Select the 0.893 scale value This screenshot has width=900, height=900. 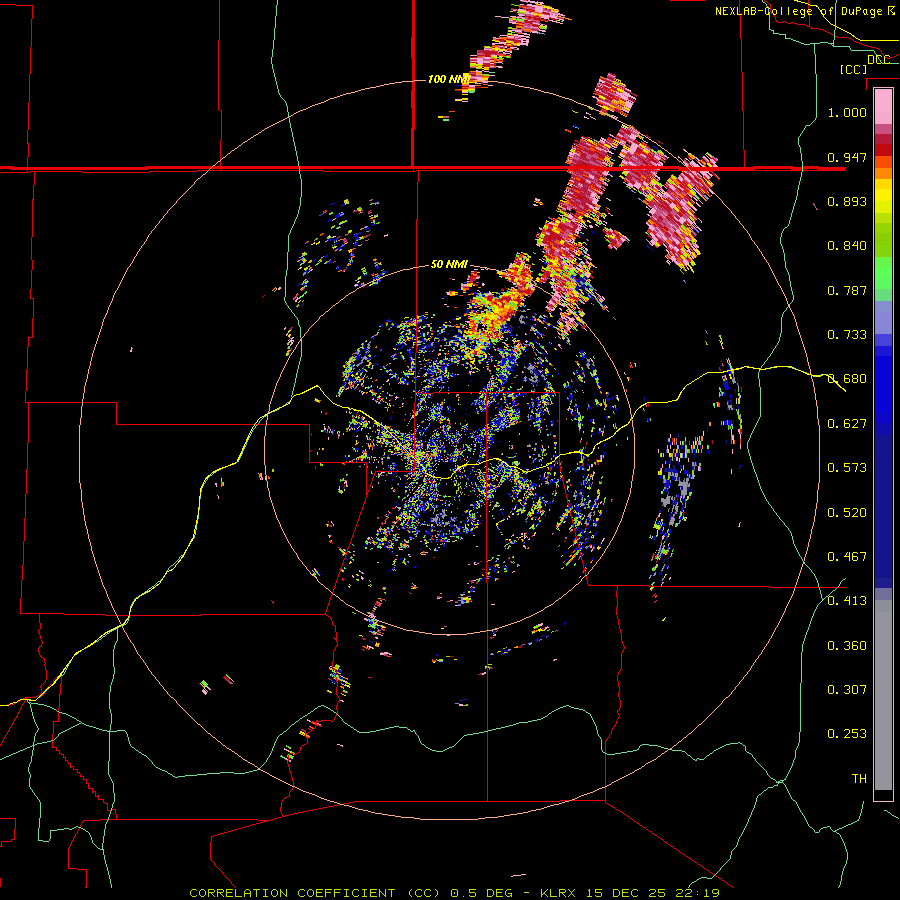pyautogui.click(x=847, y=201)
